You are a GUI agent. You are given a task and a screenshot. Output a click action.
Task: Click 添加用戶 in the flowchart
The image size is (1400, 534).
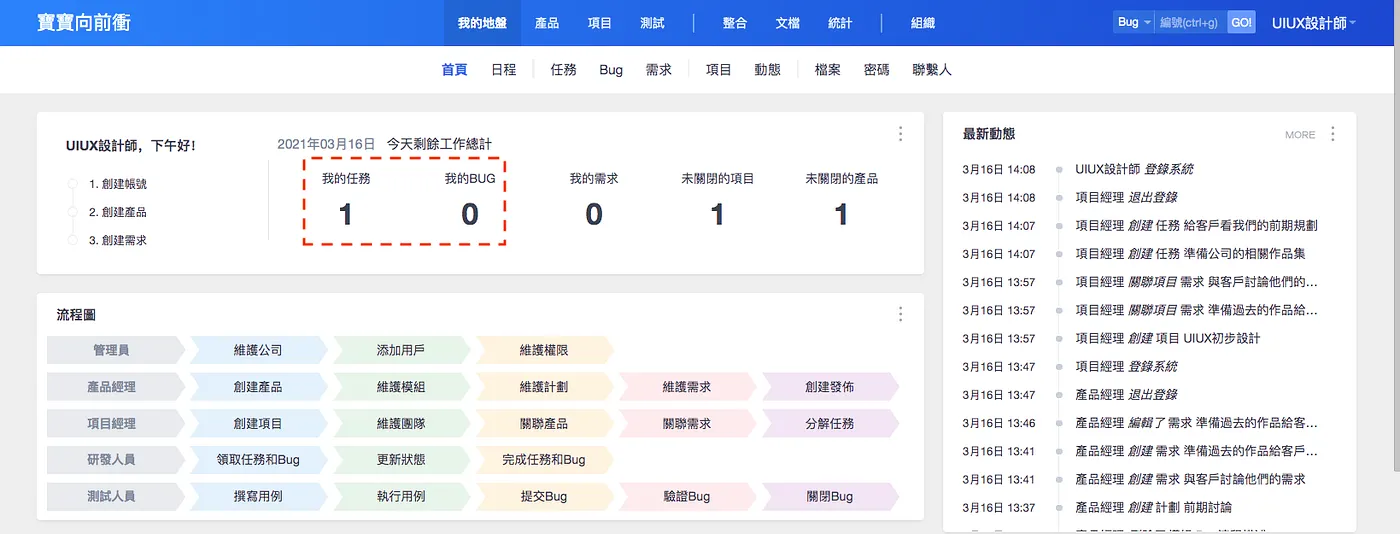[401, 350]
